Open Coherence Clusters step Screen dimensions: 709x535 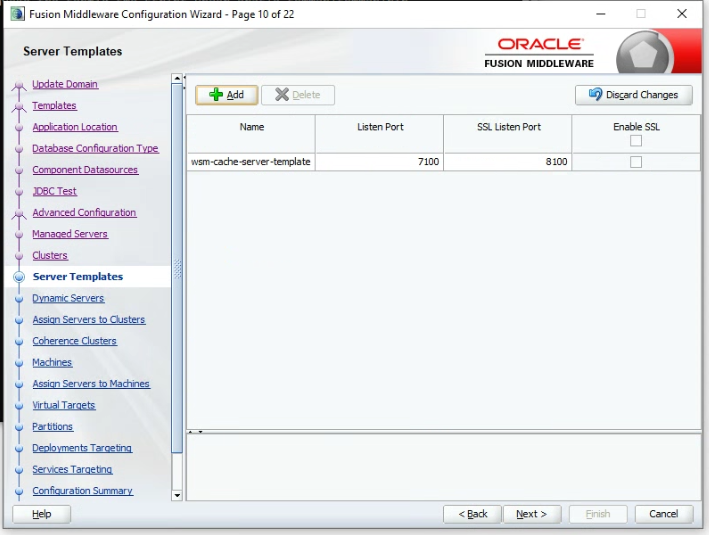75,341
